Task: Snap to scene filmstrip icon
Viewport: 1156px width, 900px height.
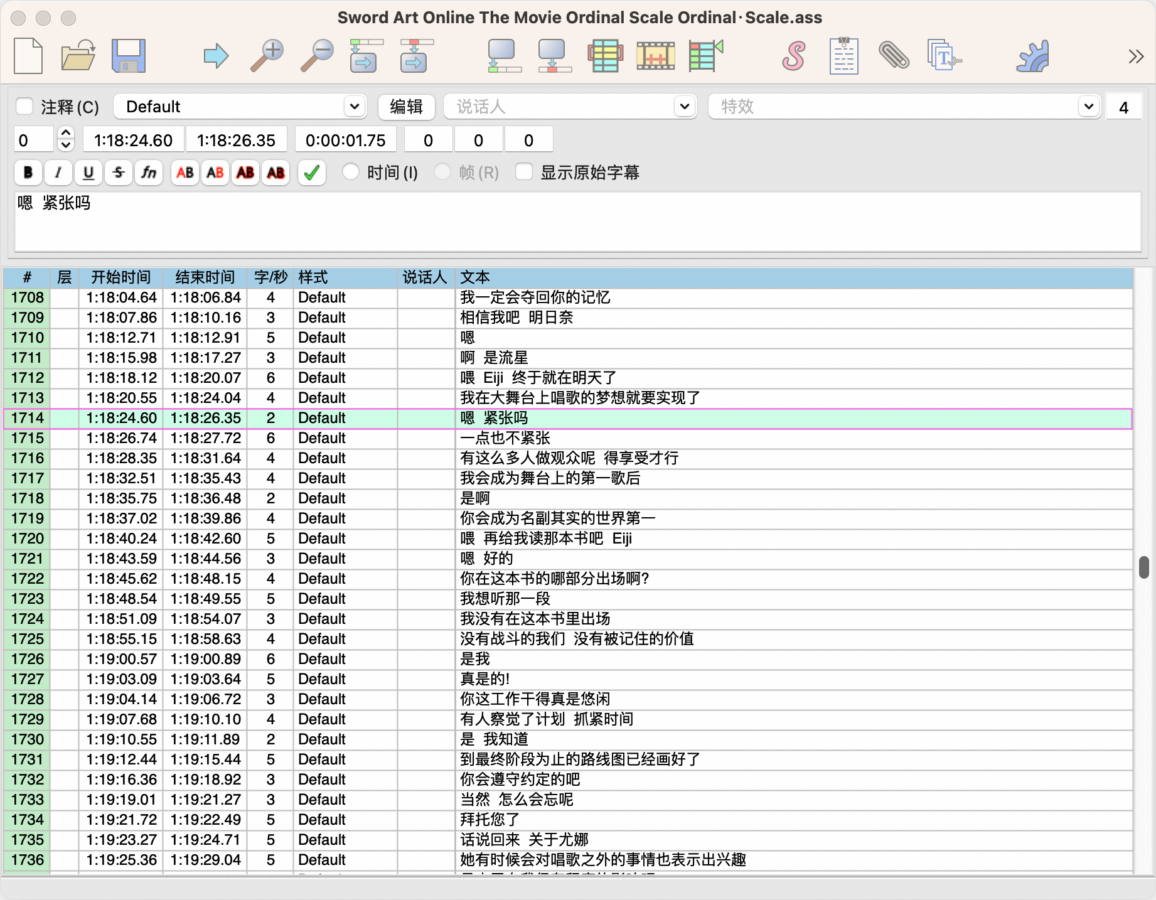Action: click(x=655, y=56)
